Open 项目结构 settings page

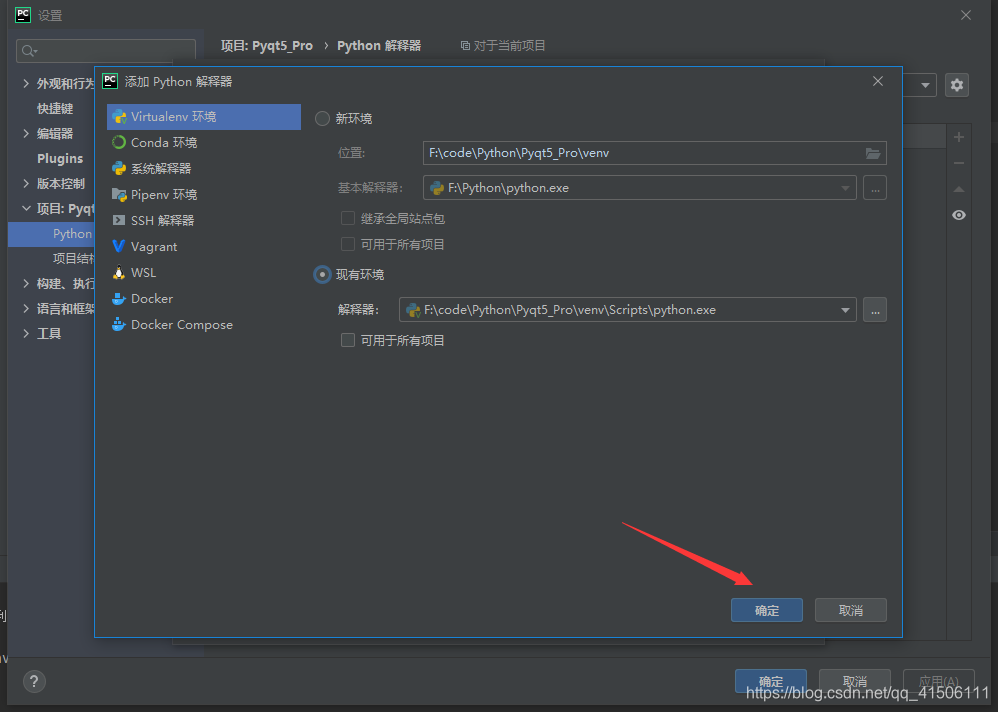pos(73,258)
